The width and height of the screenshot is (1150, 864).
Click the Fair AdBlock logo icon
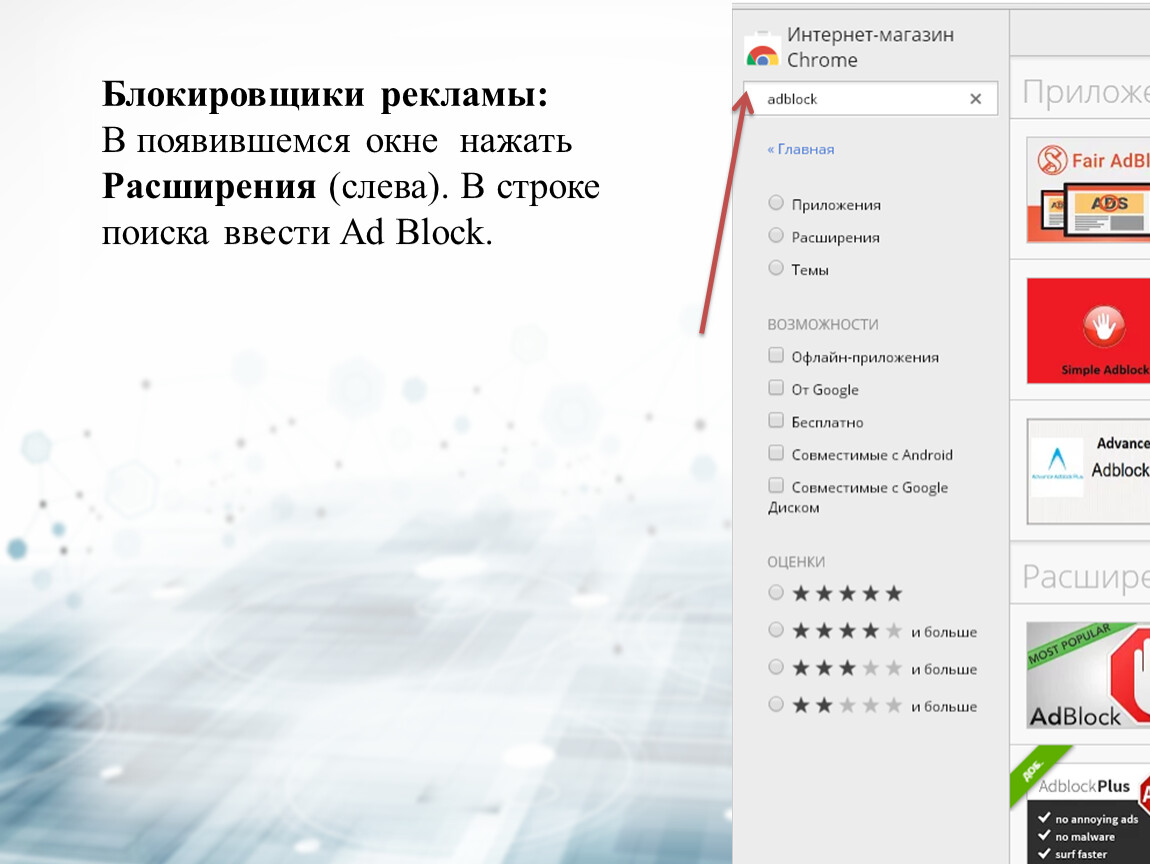[1052, 159]
